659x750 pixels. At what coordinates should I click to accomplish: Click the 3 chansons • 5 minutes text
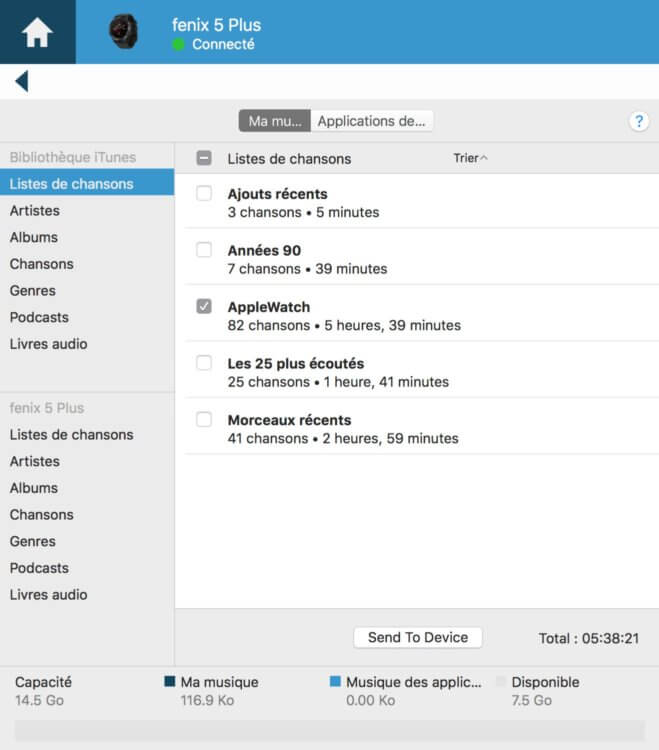point(303,212)
